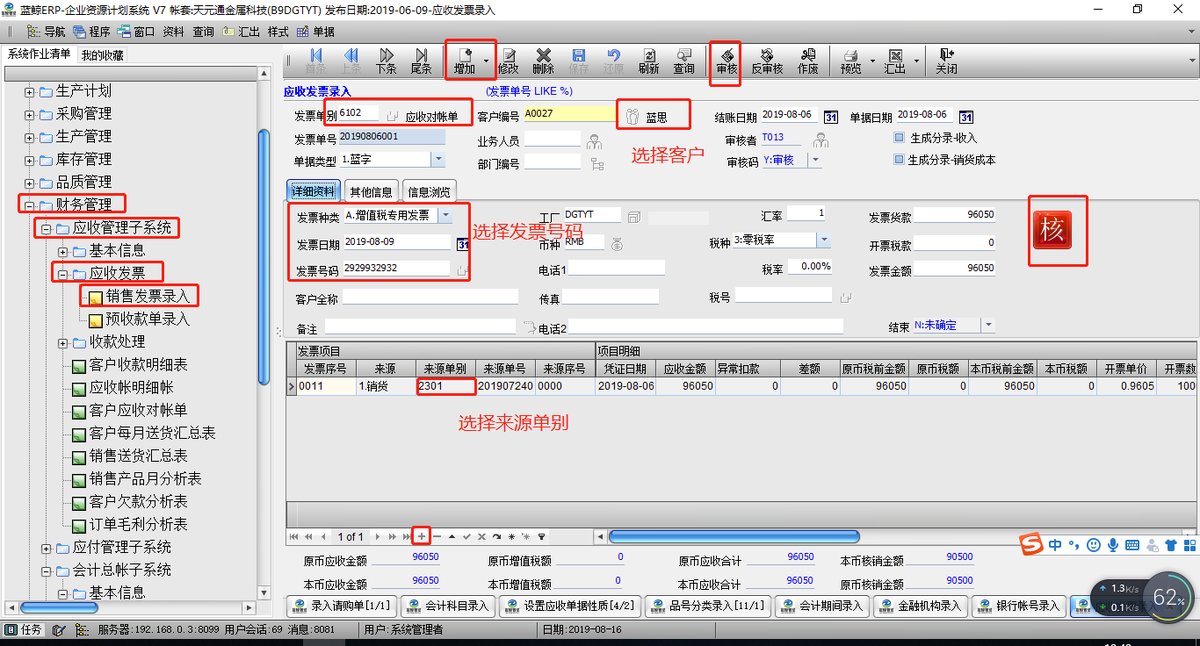Click the 刷新 (Refresh) toolbar icon
Image resolution: width=1200 pixels, height=646 pixels.
pos(649,60)
